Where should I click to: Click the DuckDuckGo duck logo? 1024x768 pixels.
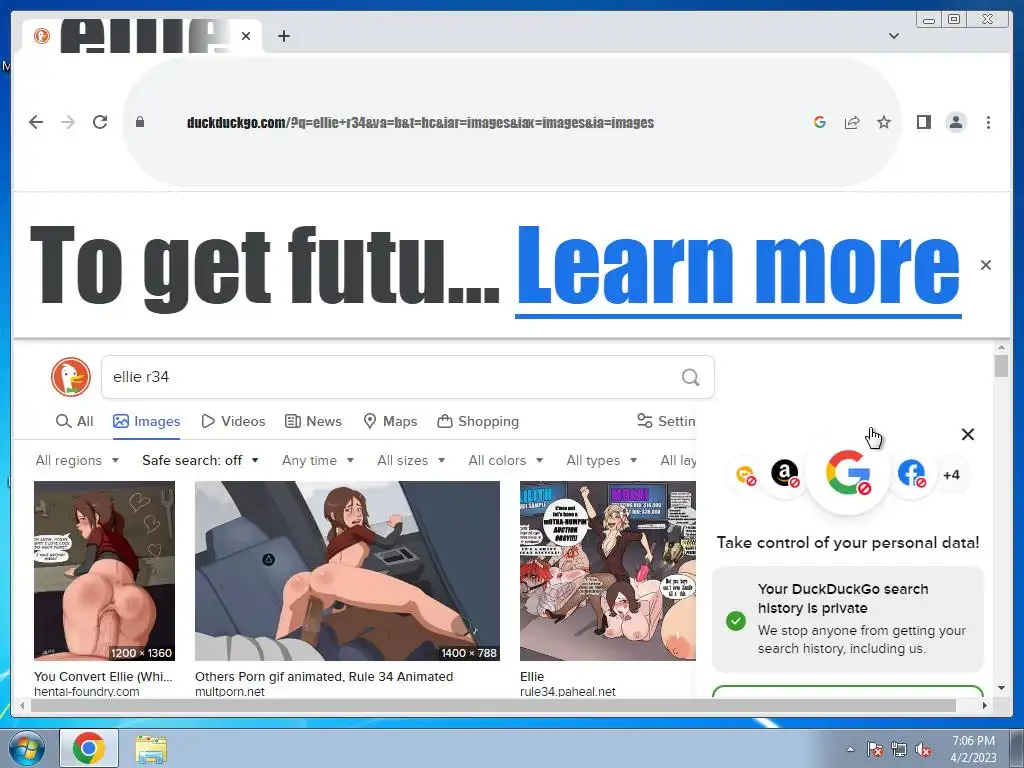coord(71,377)
